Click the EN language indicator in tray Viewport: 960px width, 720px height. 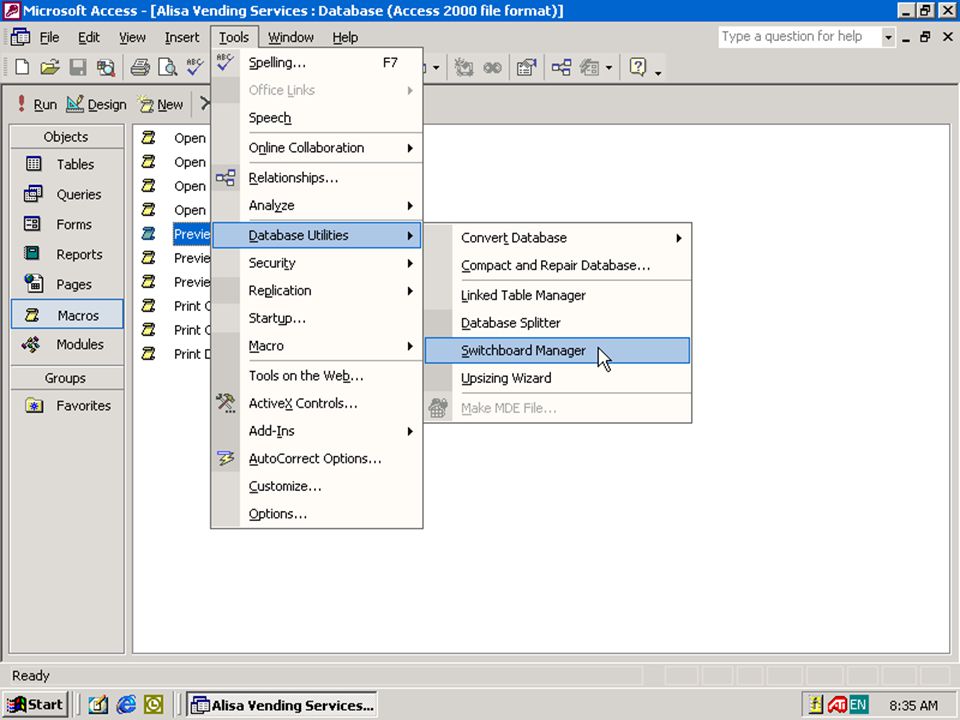tap(858, 705)
